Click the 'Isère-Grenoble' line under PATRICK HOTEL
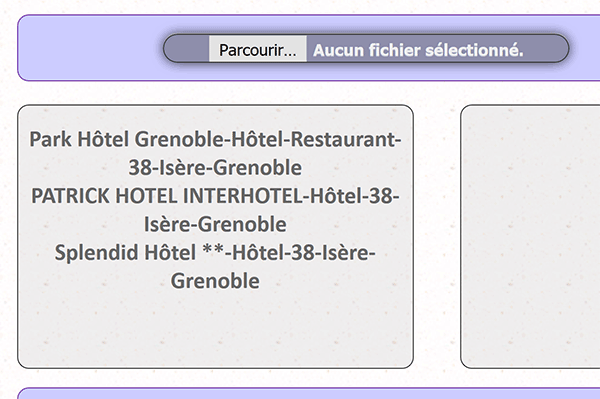This screenshot has height=399, width=600. point(215,224)
